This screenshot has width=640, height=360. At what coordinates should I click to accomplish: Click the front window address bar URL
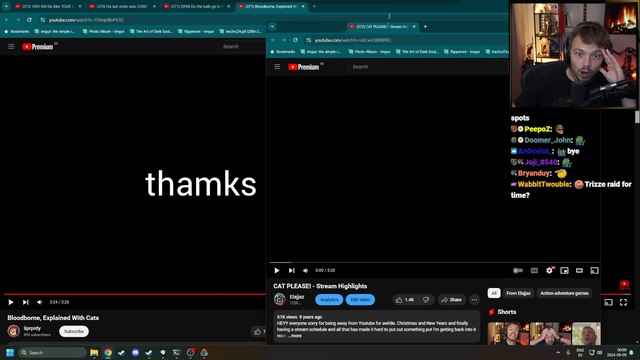click(x=353, y=40)
